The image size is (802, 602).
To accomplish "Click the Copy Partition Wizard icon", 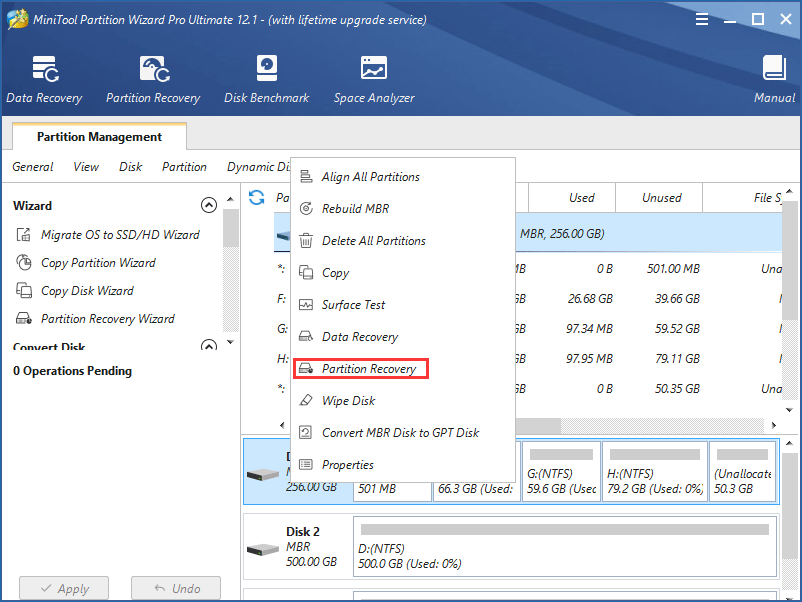I will [x=22, y=263].
